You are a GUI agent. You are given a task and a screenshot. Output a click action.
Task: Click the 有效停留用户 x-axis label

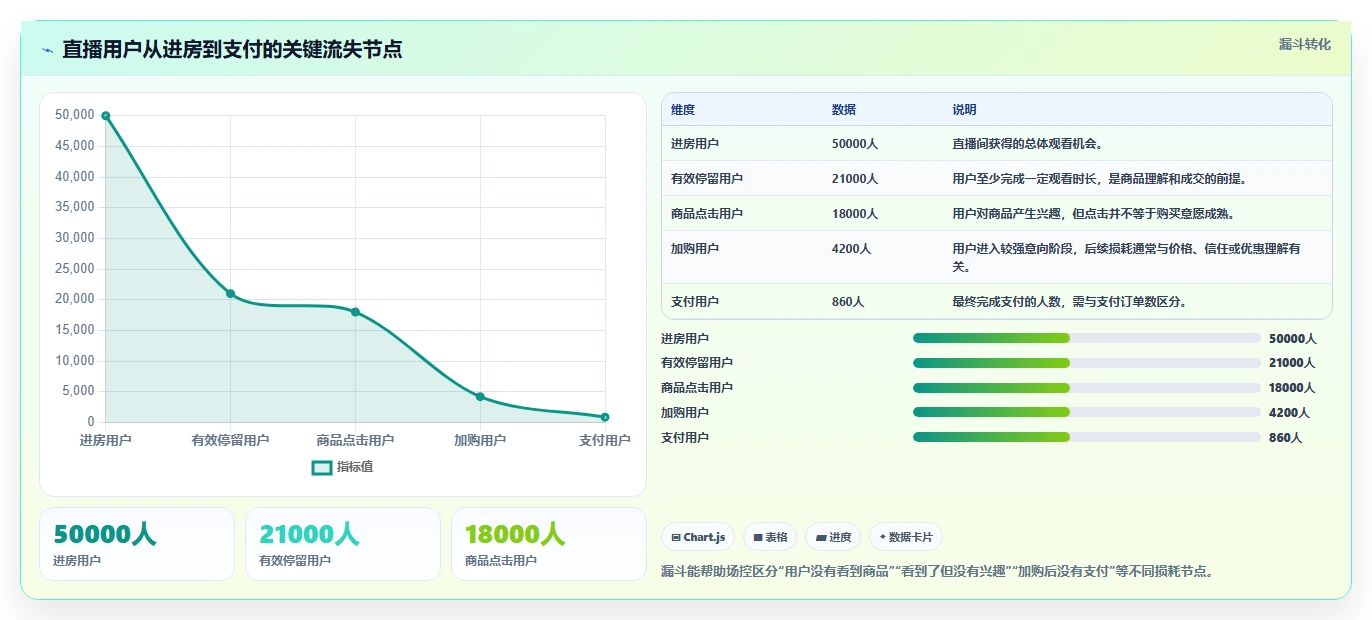pos(230,441)
